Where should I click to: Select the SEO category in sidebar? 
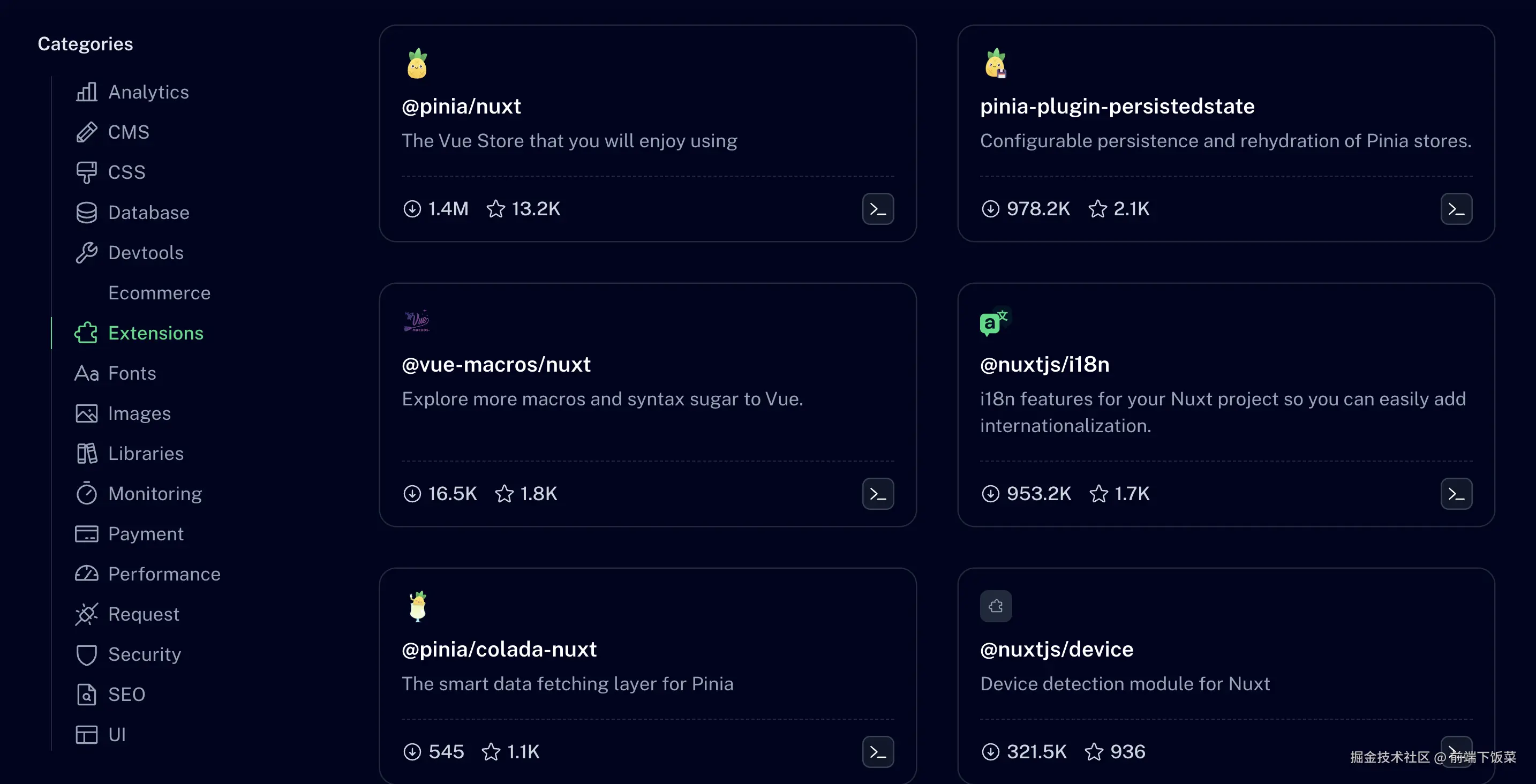tap(126, 694)
